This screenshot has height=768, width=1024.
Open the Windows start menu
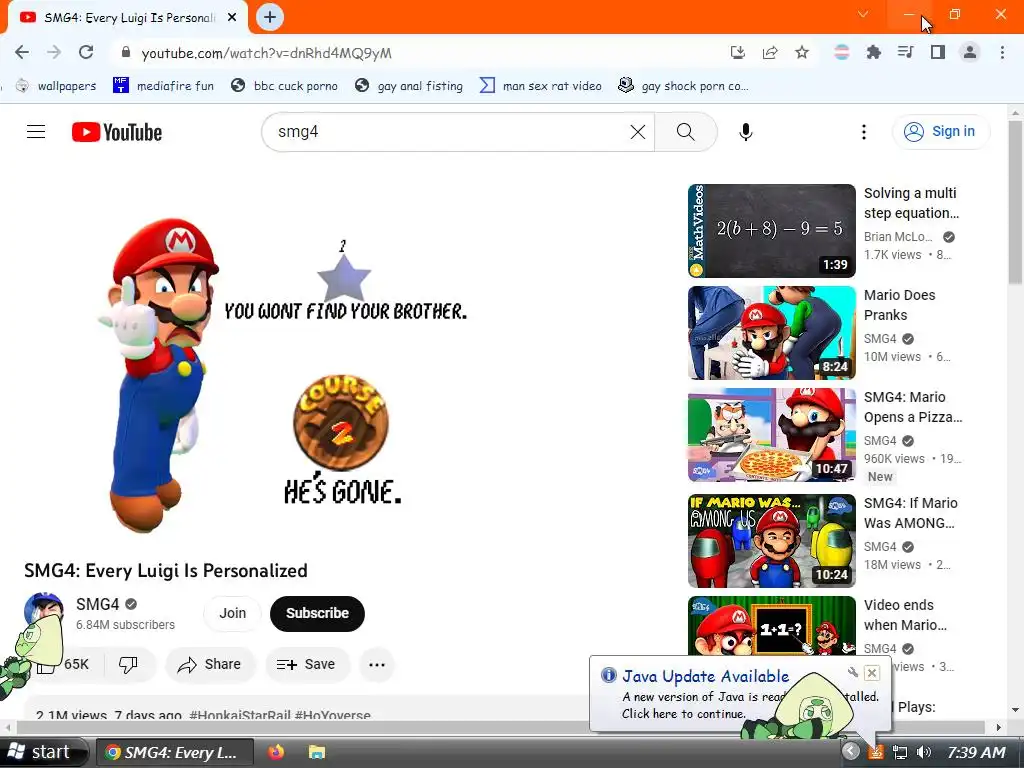point(43,752)
